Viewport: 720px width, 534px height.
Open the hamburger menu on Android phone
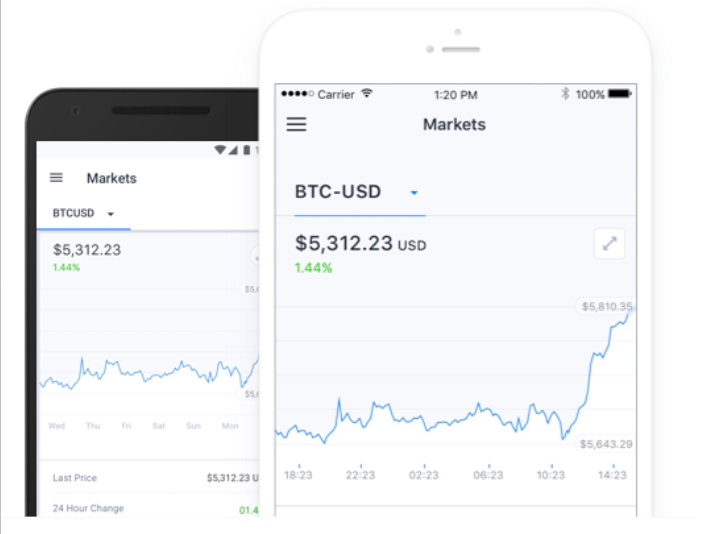pos(56,177)
